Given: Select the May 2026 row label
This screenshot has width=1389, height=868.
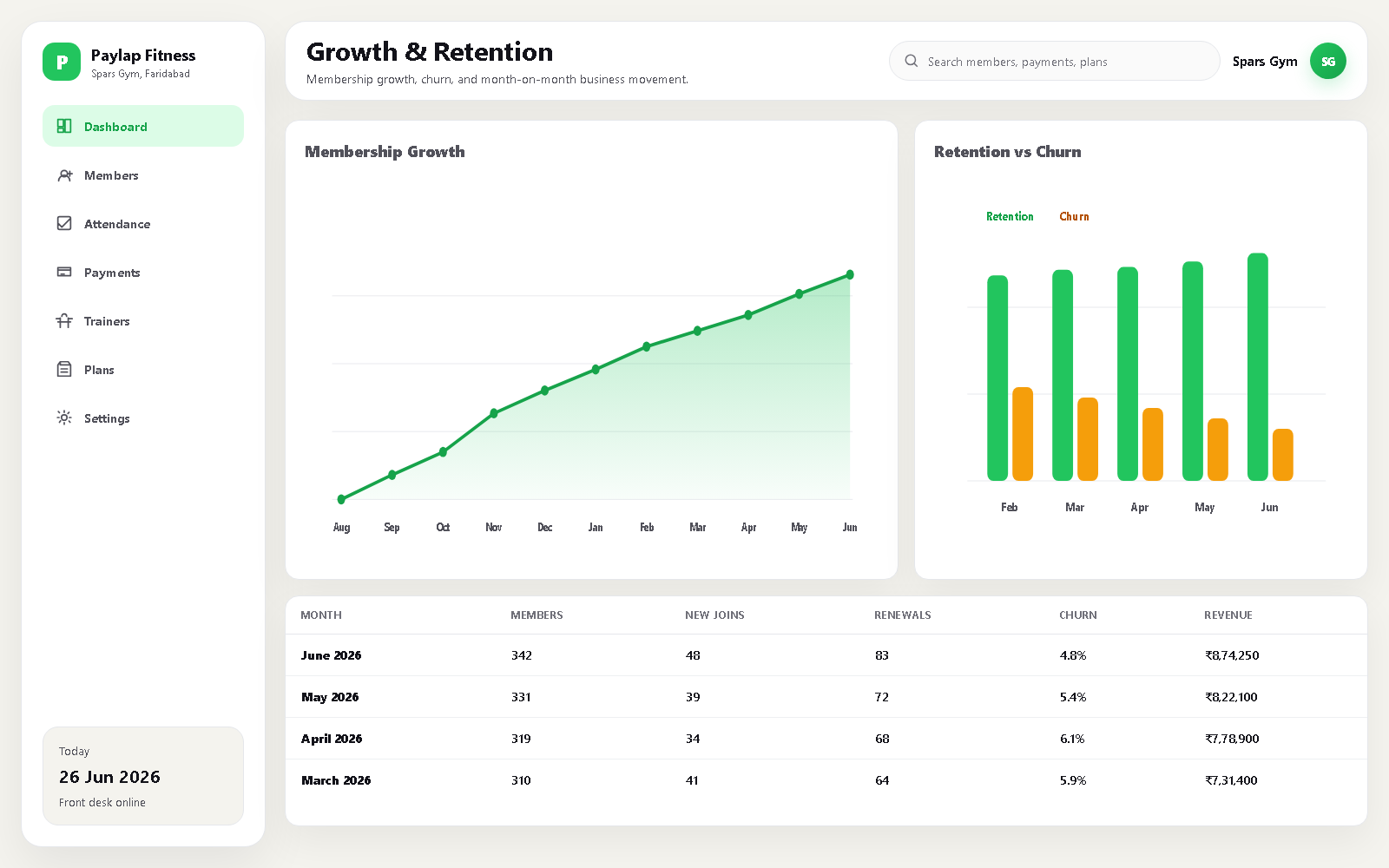Looking at the screenshot, I should point(330,697).
